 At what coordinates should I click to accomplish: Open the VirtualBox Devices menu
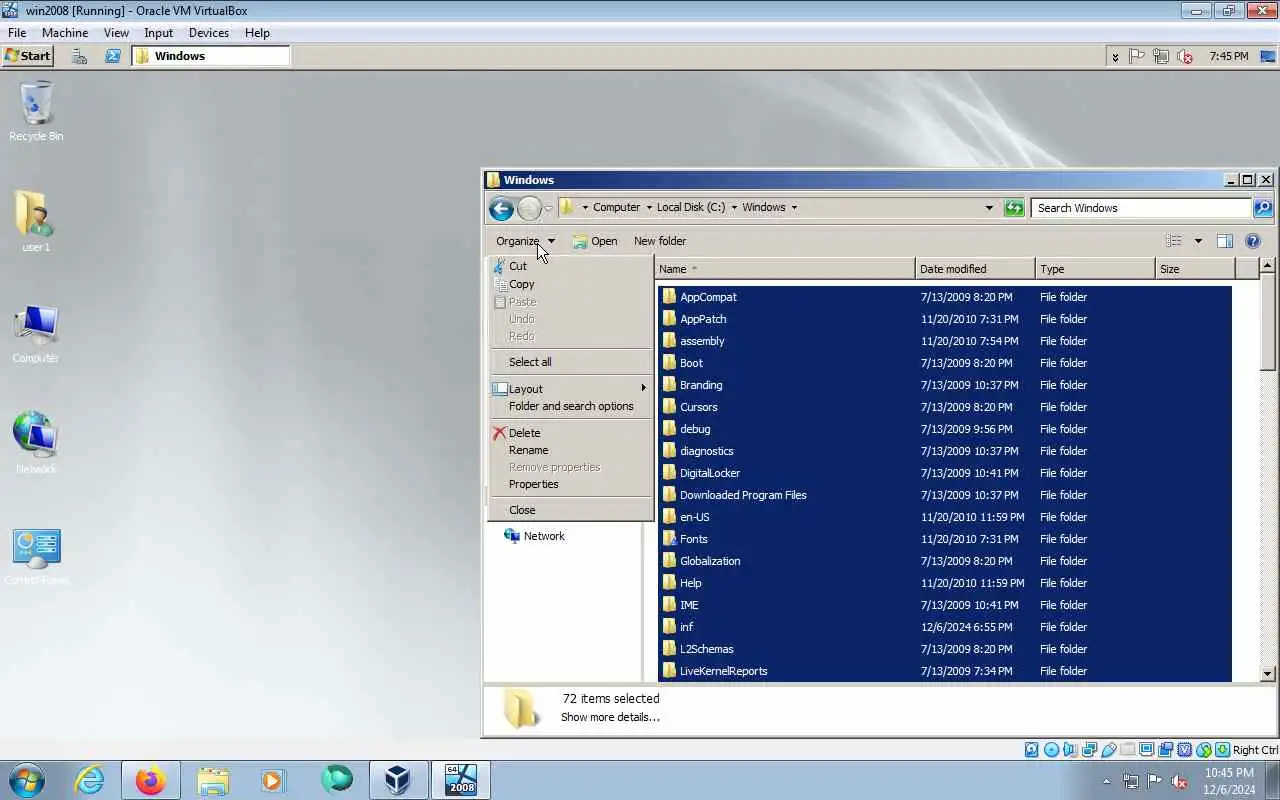(209, 33)
